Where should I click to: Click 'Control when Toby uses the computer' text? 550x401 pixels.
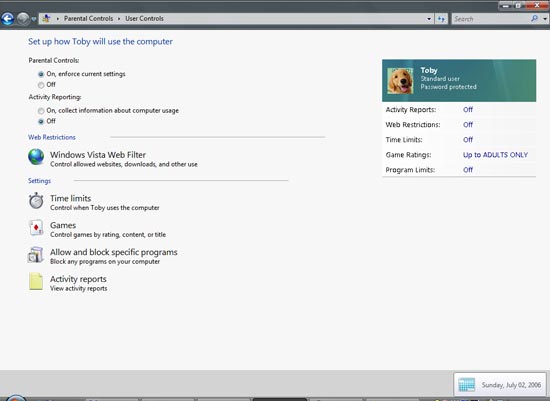[x=105, y=208]
